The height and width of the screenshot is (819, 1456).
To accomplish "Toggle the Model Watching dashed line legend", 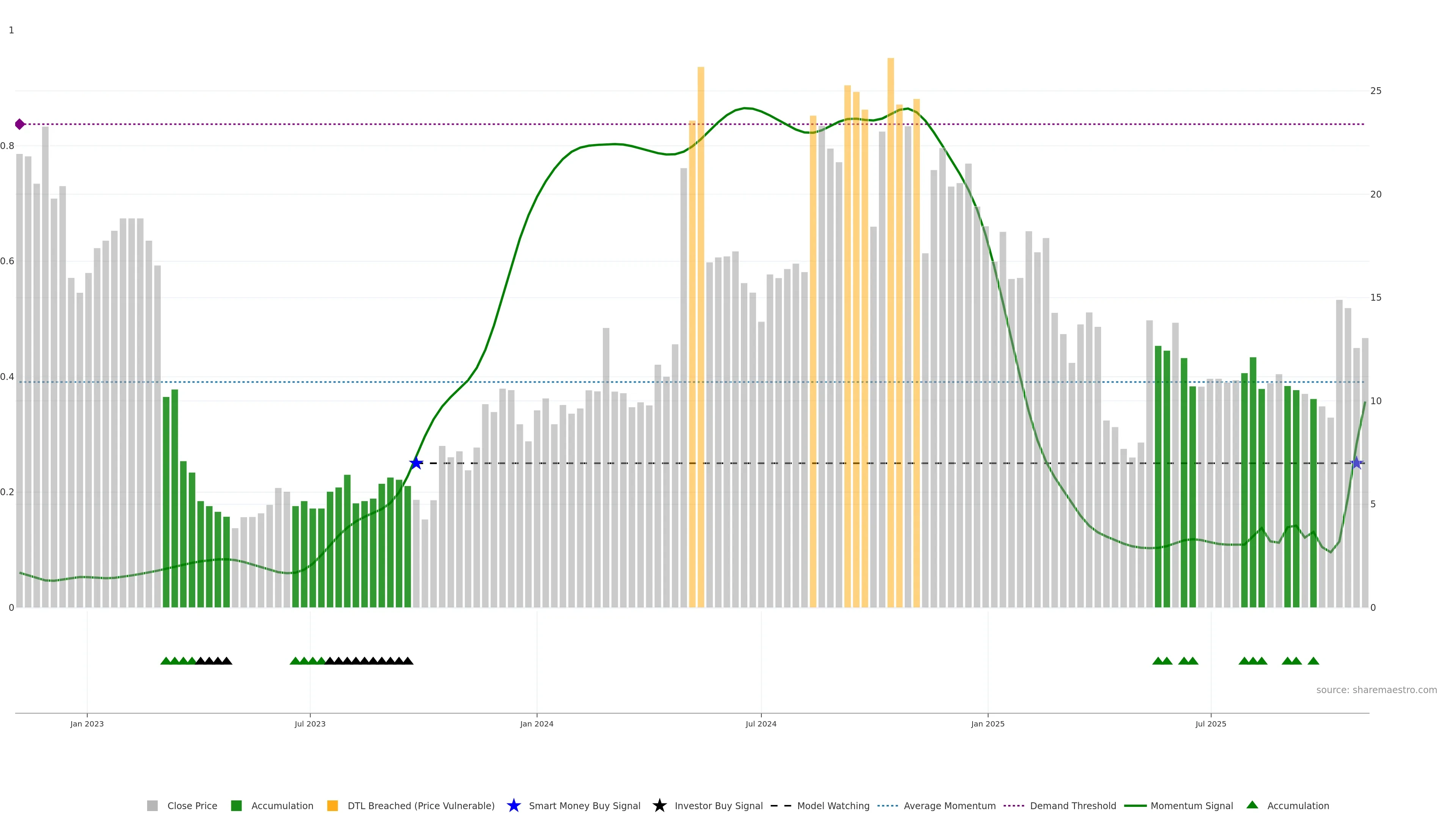I will click(x=833, y=805).
